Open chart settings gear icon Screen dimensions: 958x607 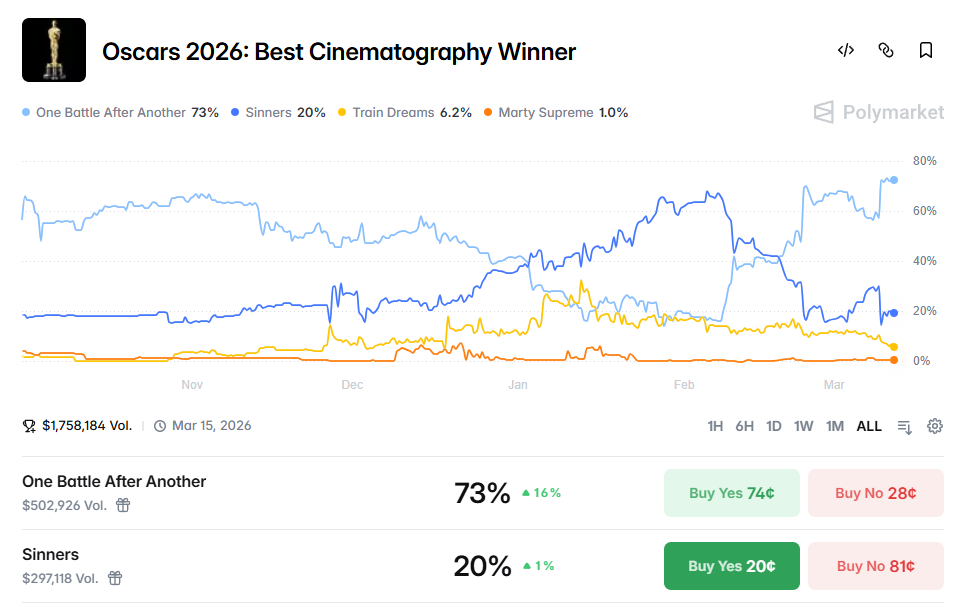tap(935, 426)
